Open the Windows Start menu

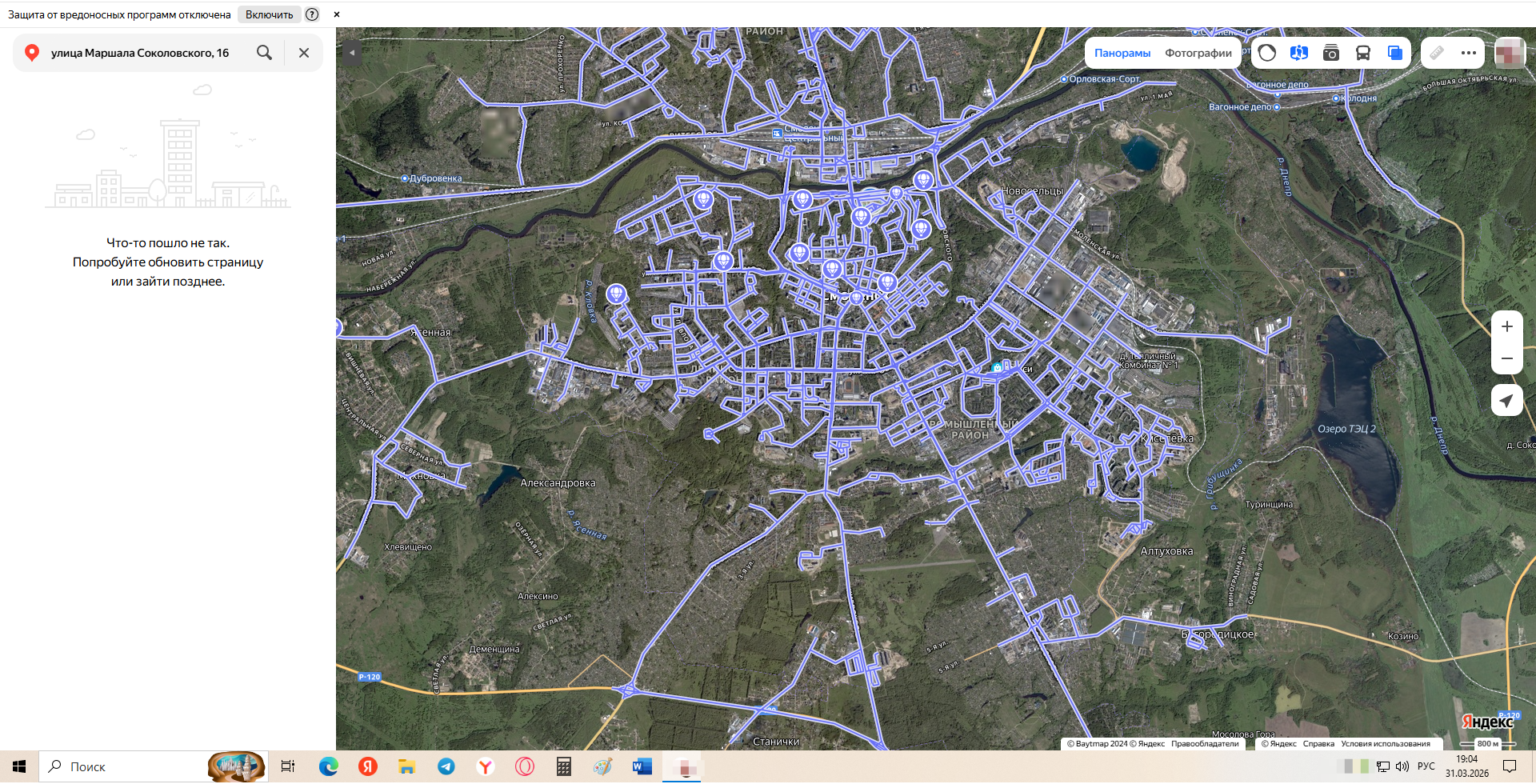pyautogui.click(x=19, y=766)
